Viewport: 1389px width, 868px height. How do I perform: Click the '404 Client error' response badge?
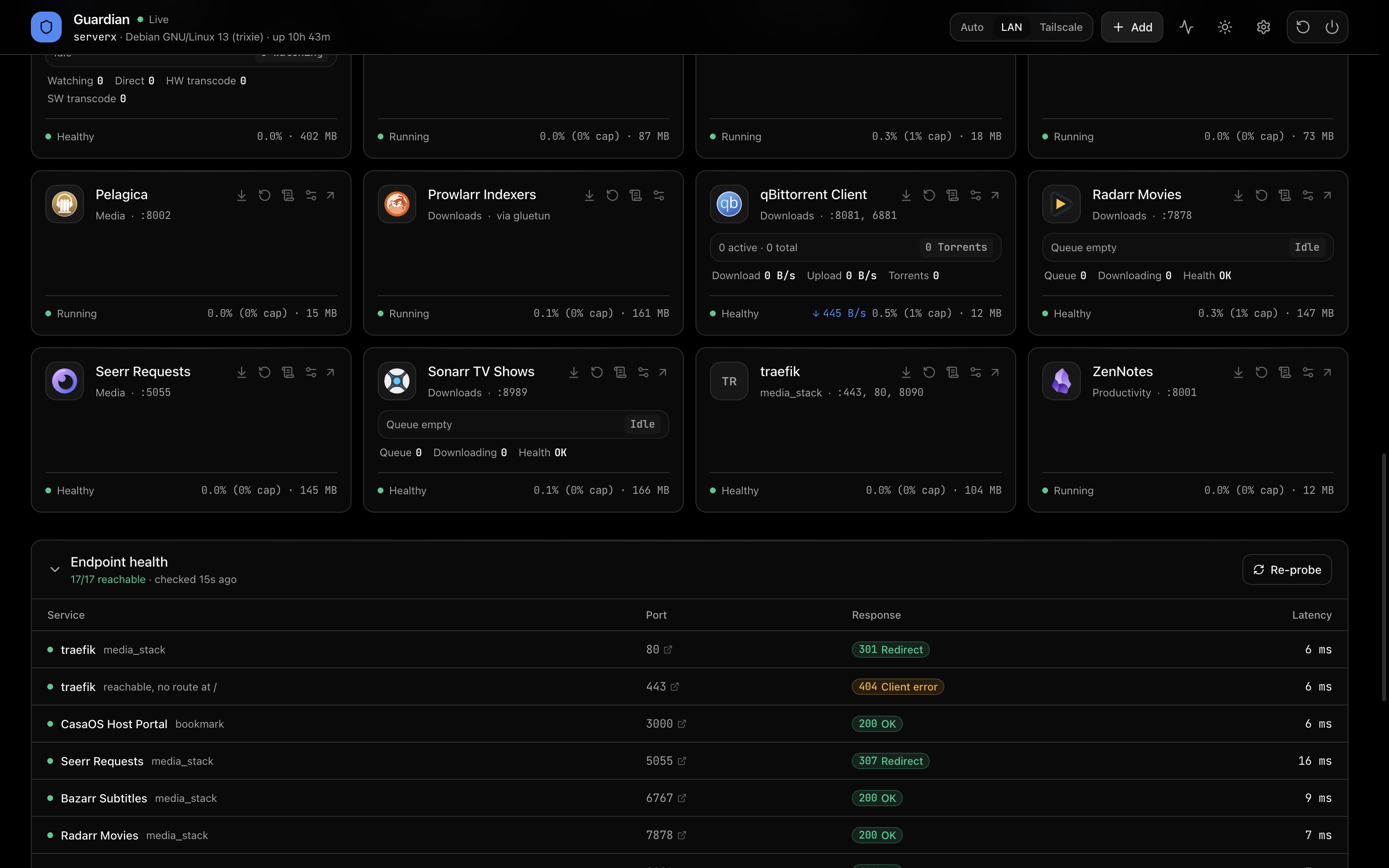898,687
